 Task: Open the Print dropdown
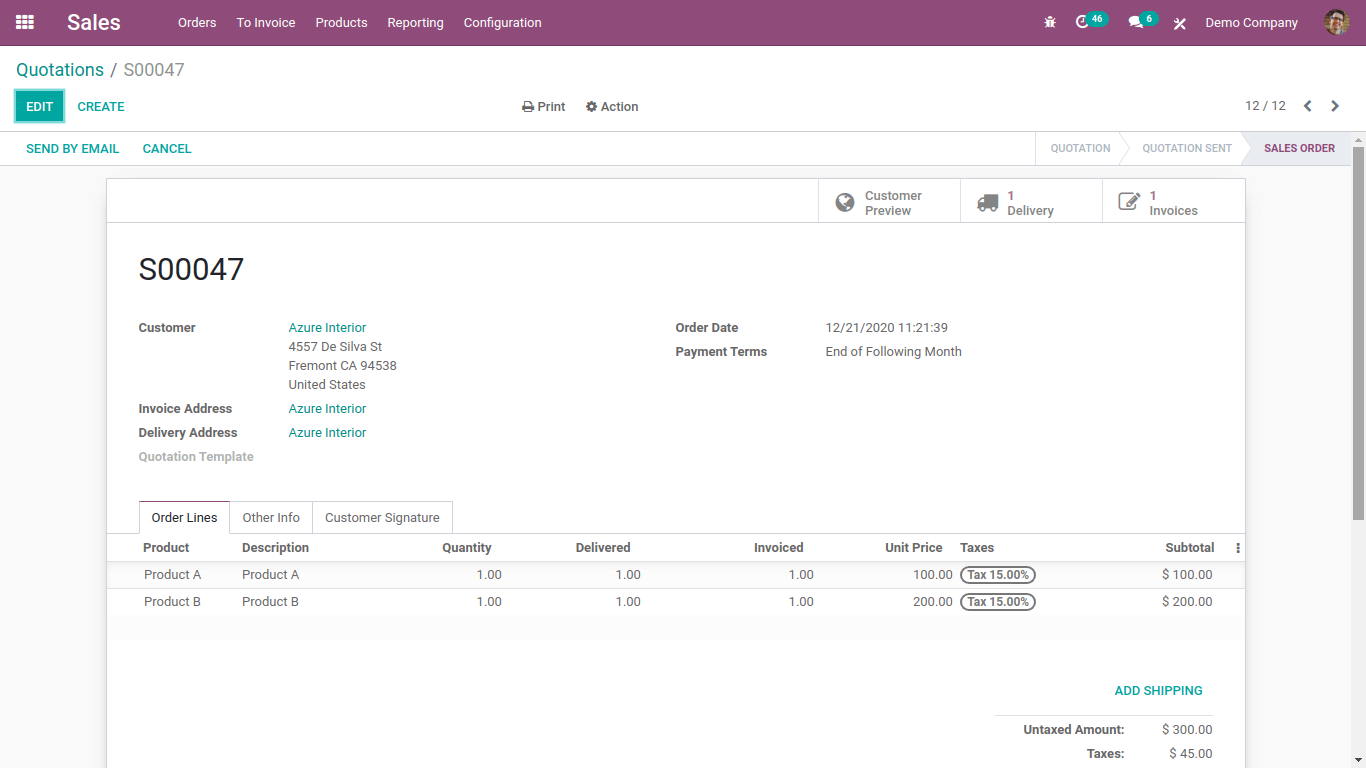tap(544, 107)
